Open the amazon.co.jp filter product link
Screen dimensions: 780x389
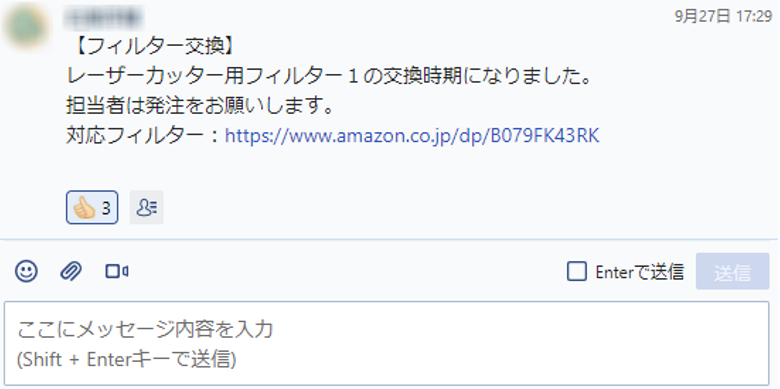pyautogui.click(x=412, y=135)
